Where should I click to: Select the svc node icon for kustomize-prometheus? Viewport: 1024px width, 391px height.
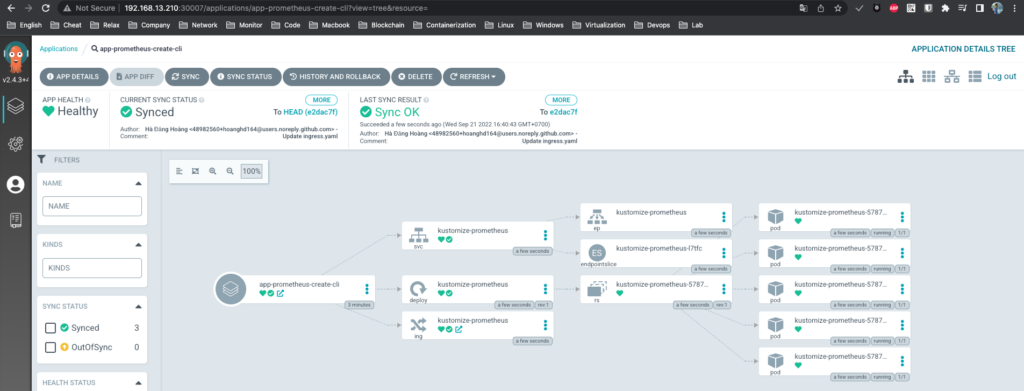pyautogui.click(x=418, y=235)
